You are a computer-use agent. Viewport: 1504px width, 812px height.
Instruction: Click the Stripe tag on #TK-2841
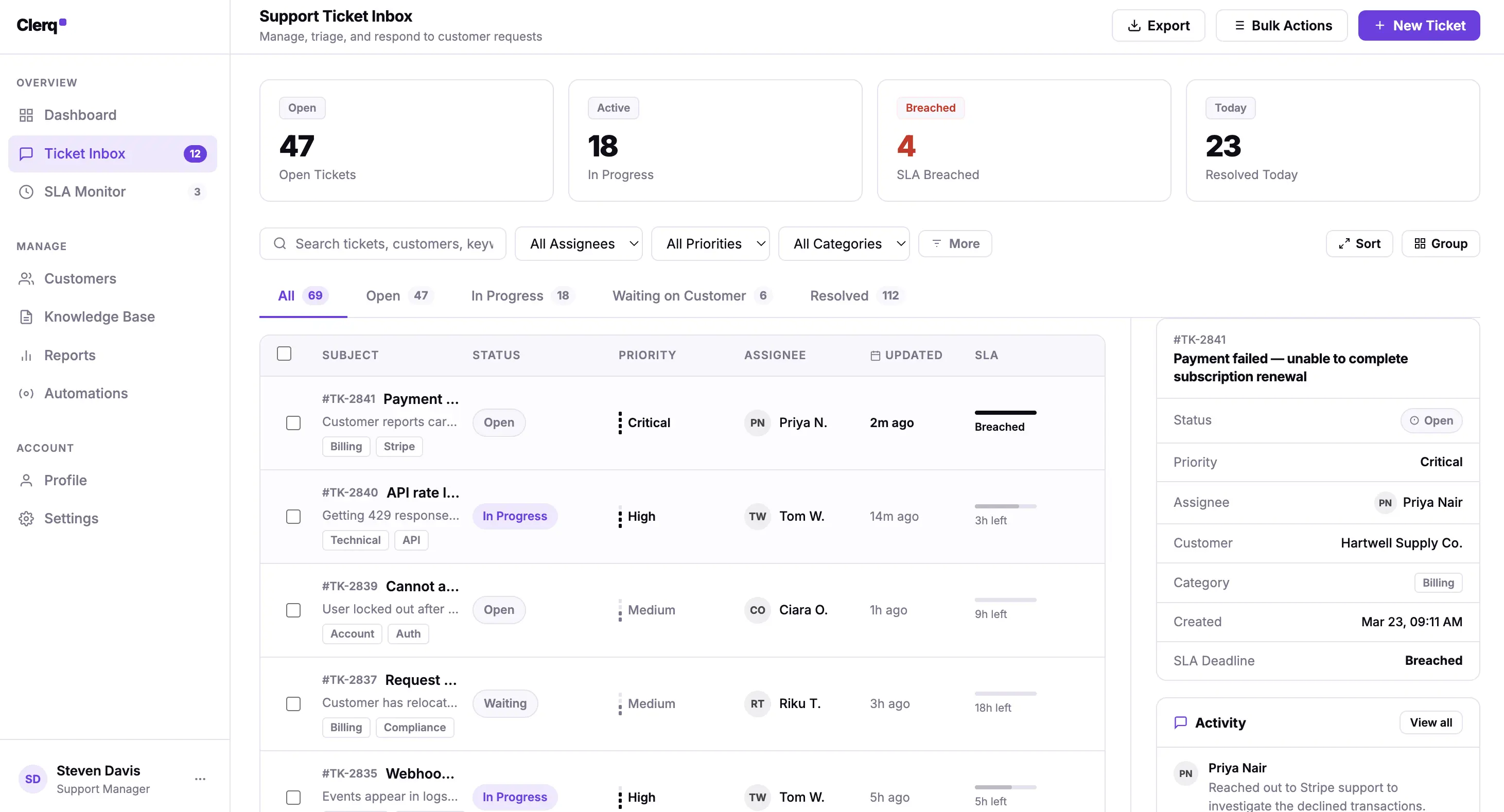tap(399, 447)
